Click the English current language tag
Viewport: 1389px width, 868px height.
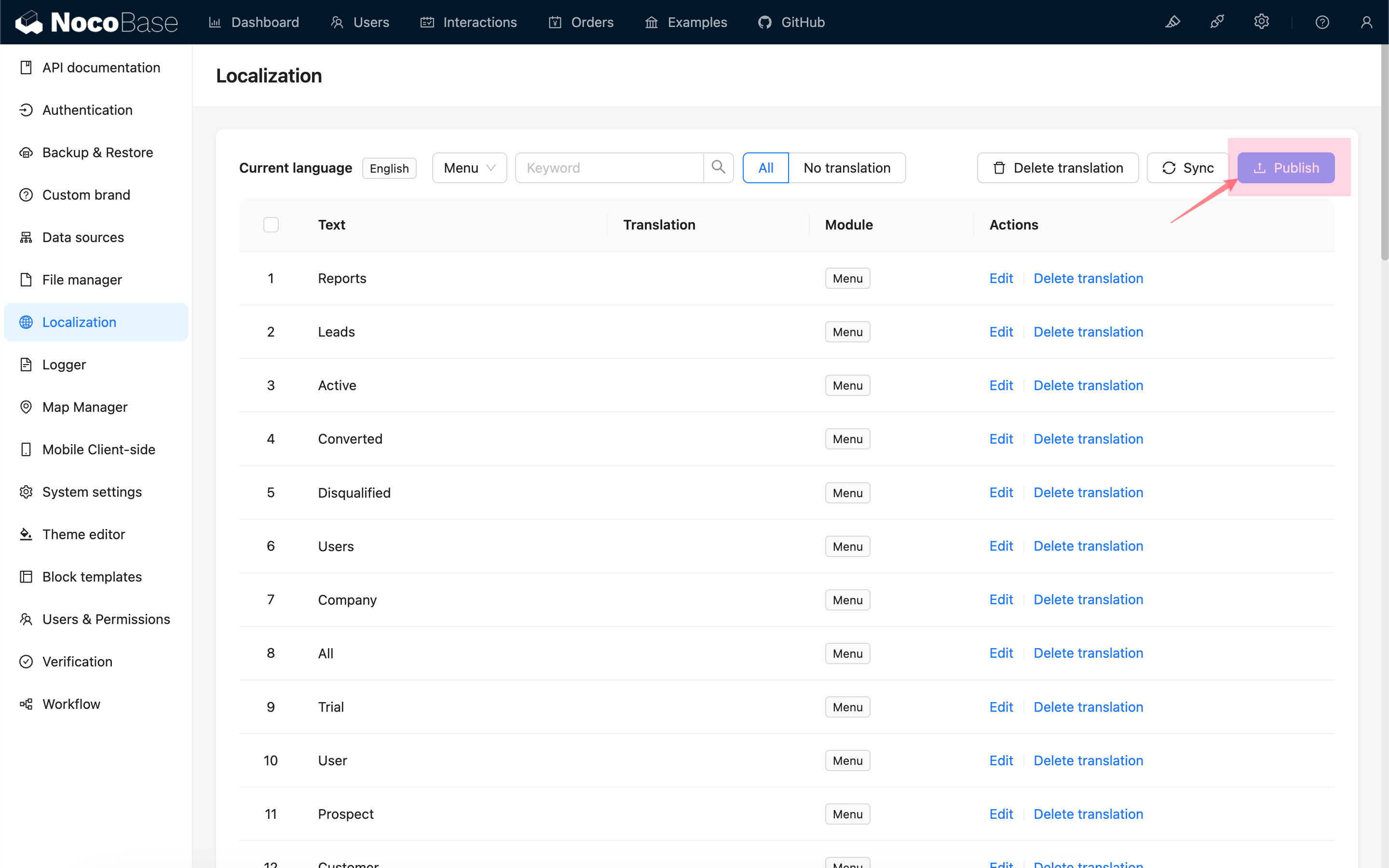click(x=389, y=168)
